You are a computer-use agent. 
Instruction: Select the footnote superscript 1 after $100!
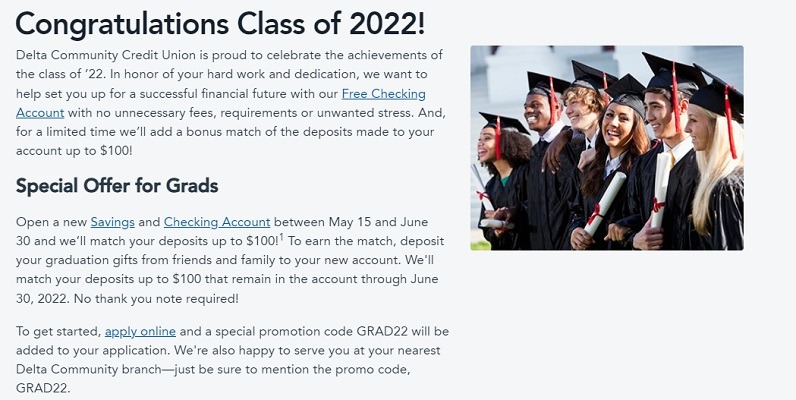(281, 237)
